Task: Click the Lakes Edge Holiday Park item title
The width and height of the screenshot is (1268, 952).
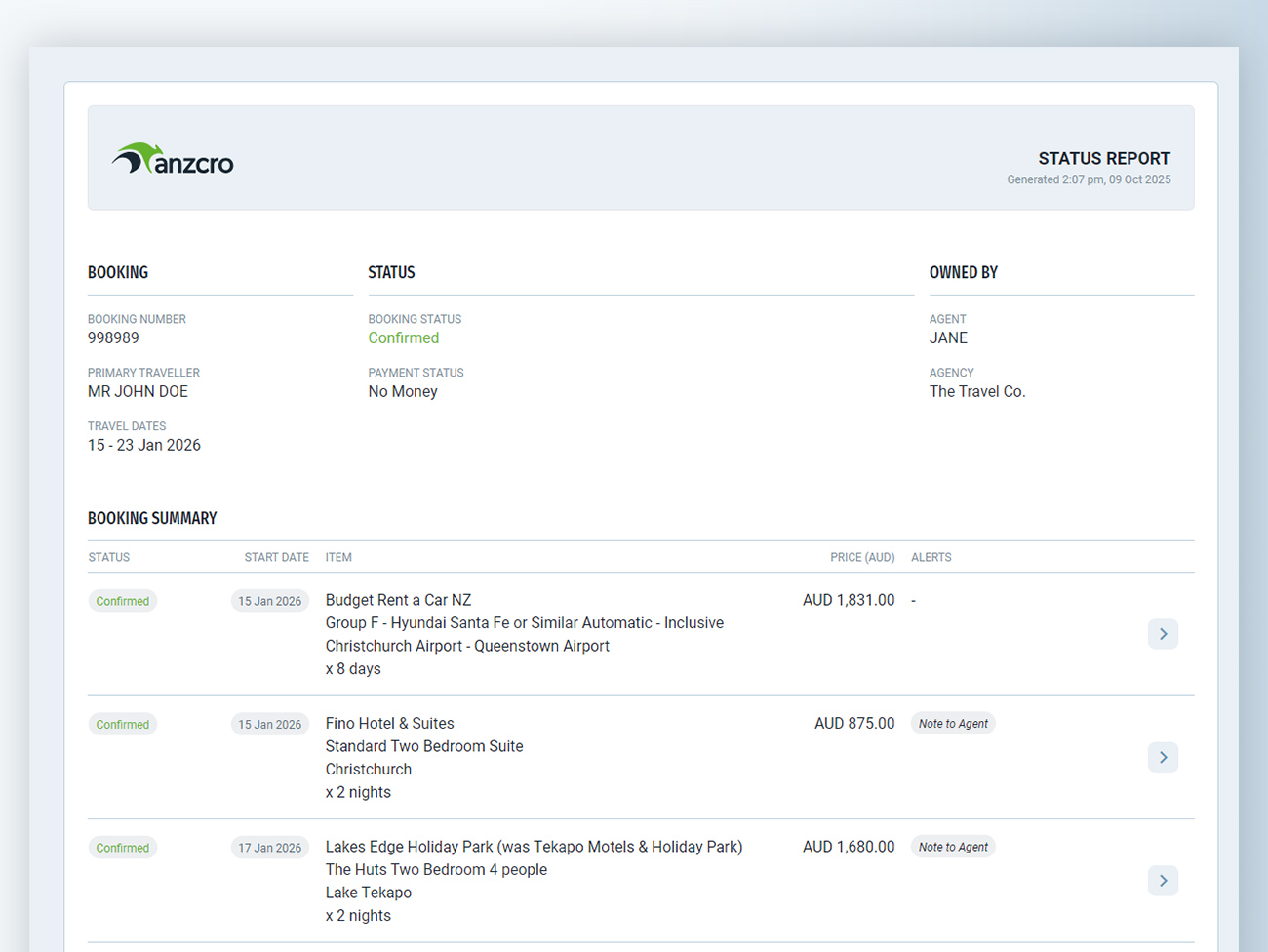Action: [534, 847]
